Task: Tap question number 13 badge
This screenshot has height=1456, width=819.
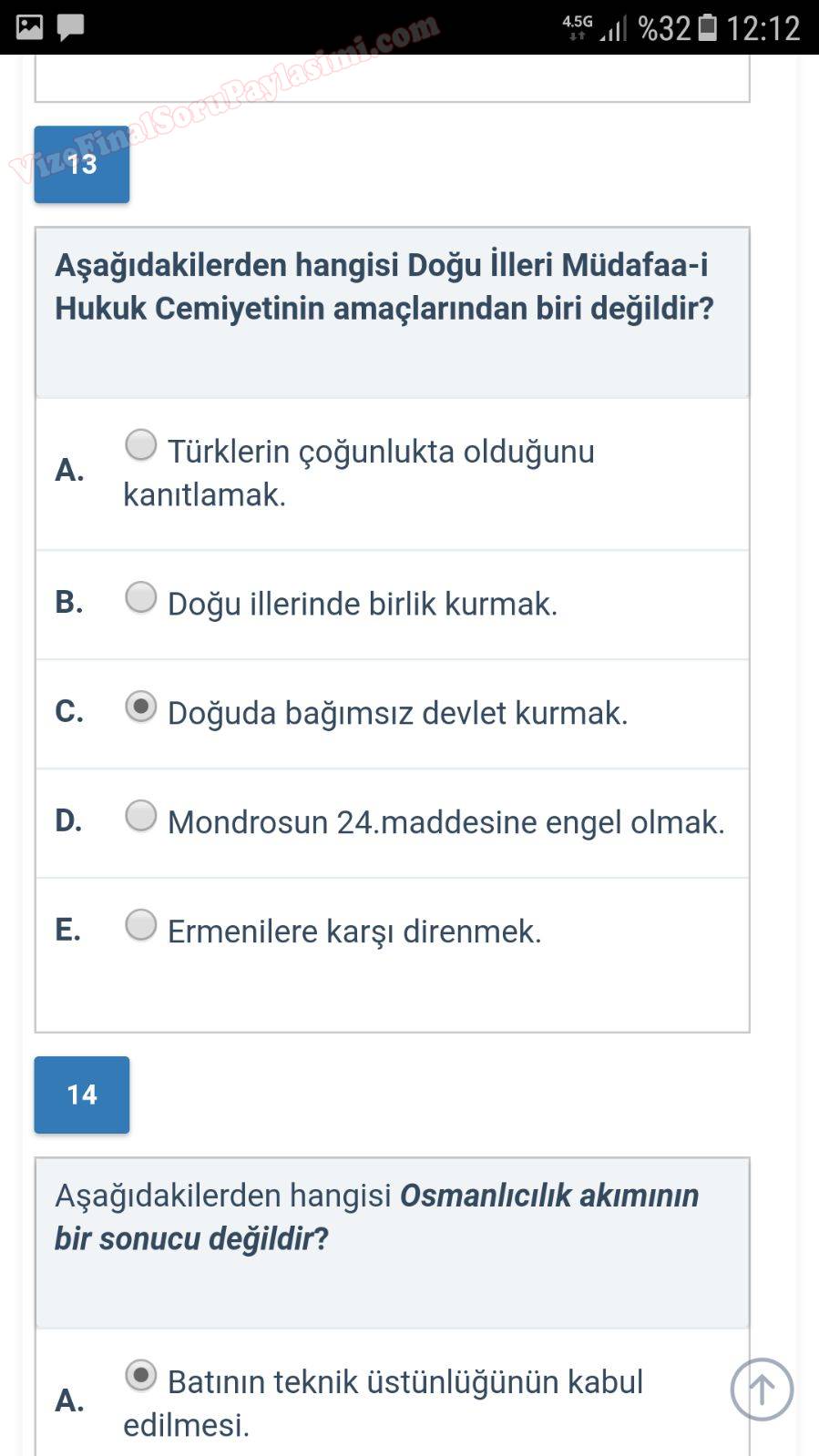Action: (82, 164)
